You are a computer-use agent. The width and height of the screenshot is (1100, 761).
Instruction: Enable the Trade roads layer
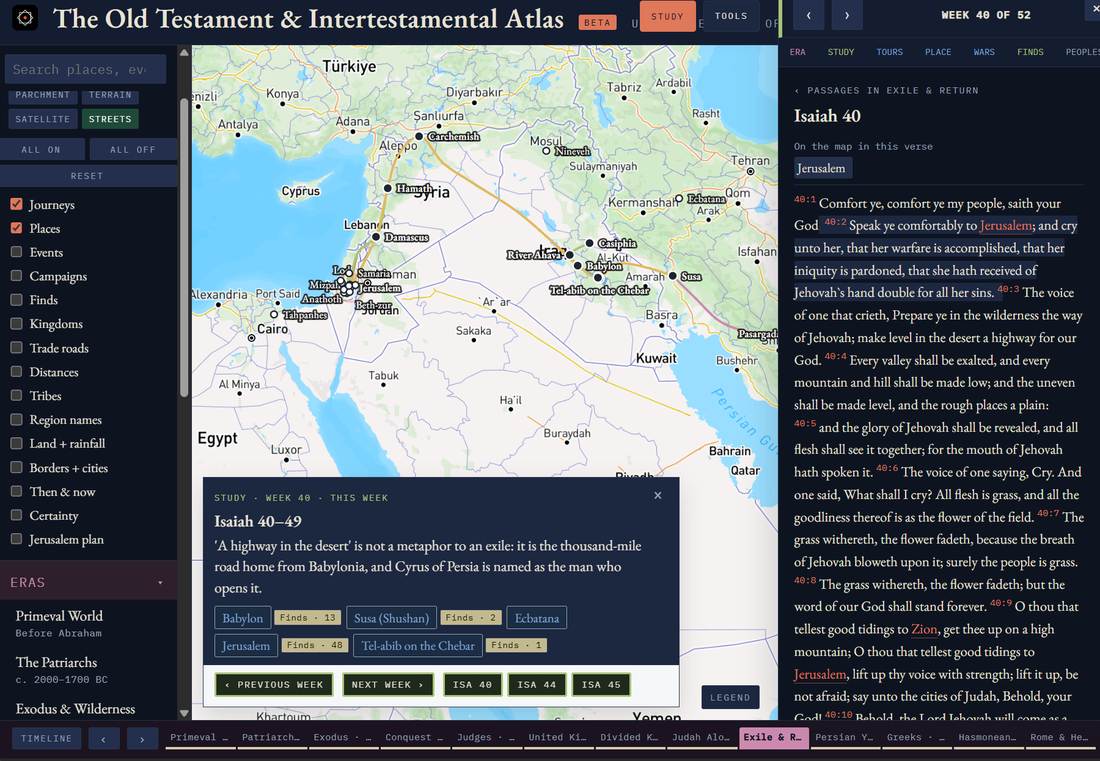pyautogui.click(x=17, y=348)
